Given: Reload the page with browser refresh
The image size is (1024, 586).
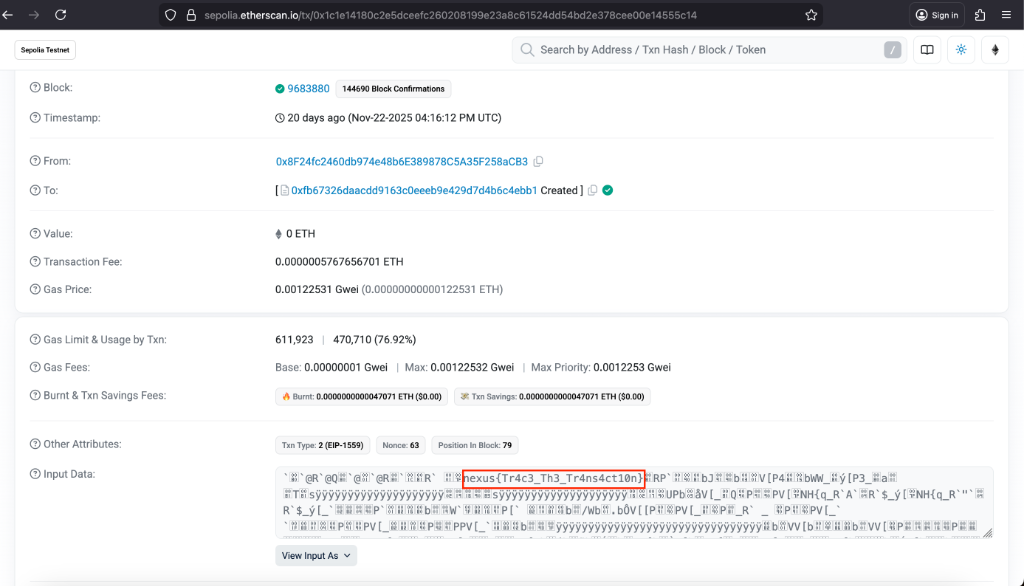Looking at the screenshot, I should [61, 15].
